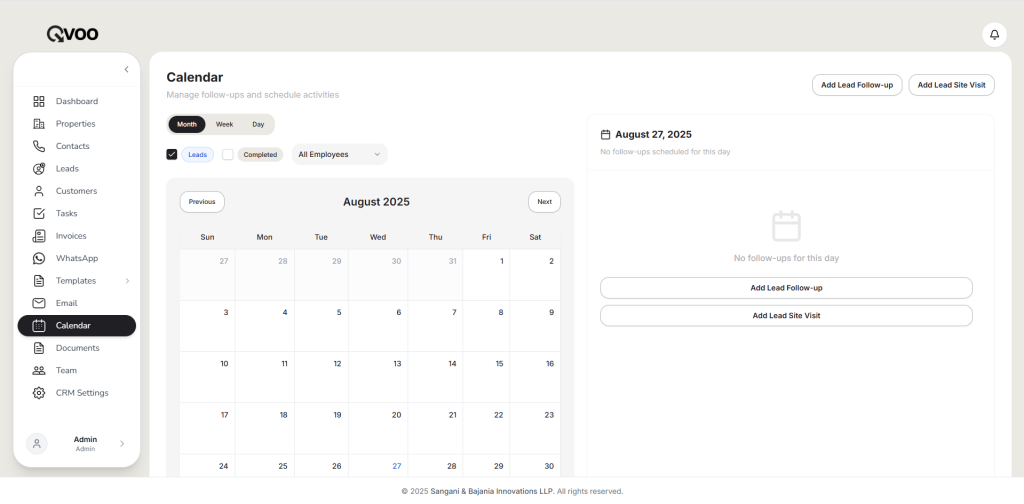Select the Leads icon in sidebar
Viewport: 1024px width, 504px height.
(x=39, y=169)
